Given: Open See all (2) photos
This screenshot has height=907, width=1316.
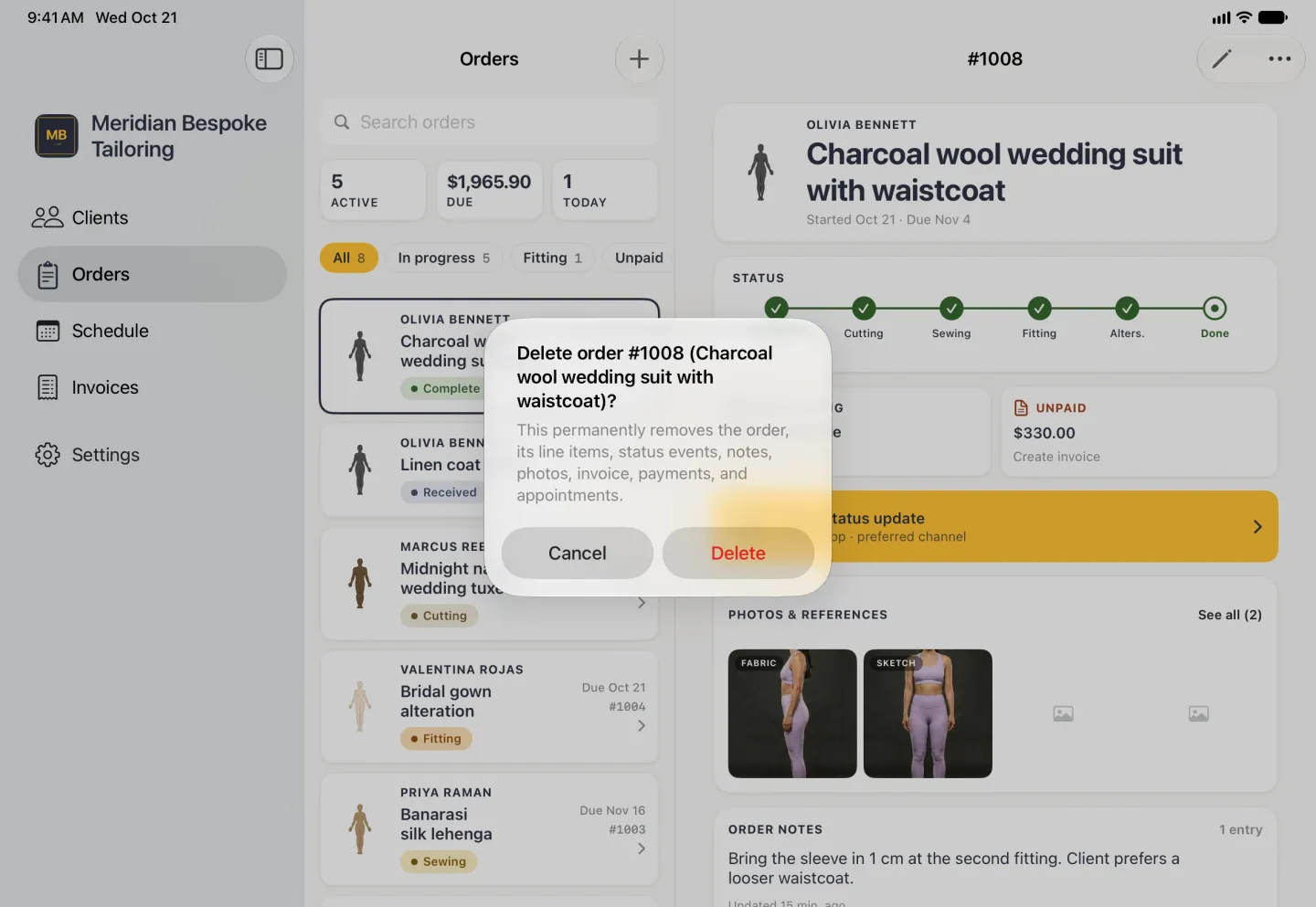Looking at the screenshot, I should [x=1230, y=615].
